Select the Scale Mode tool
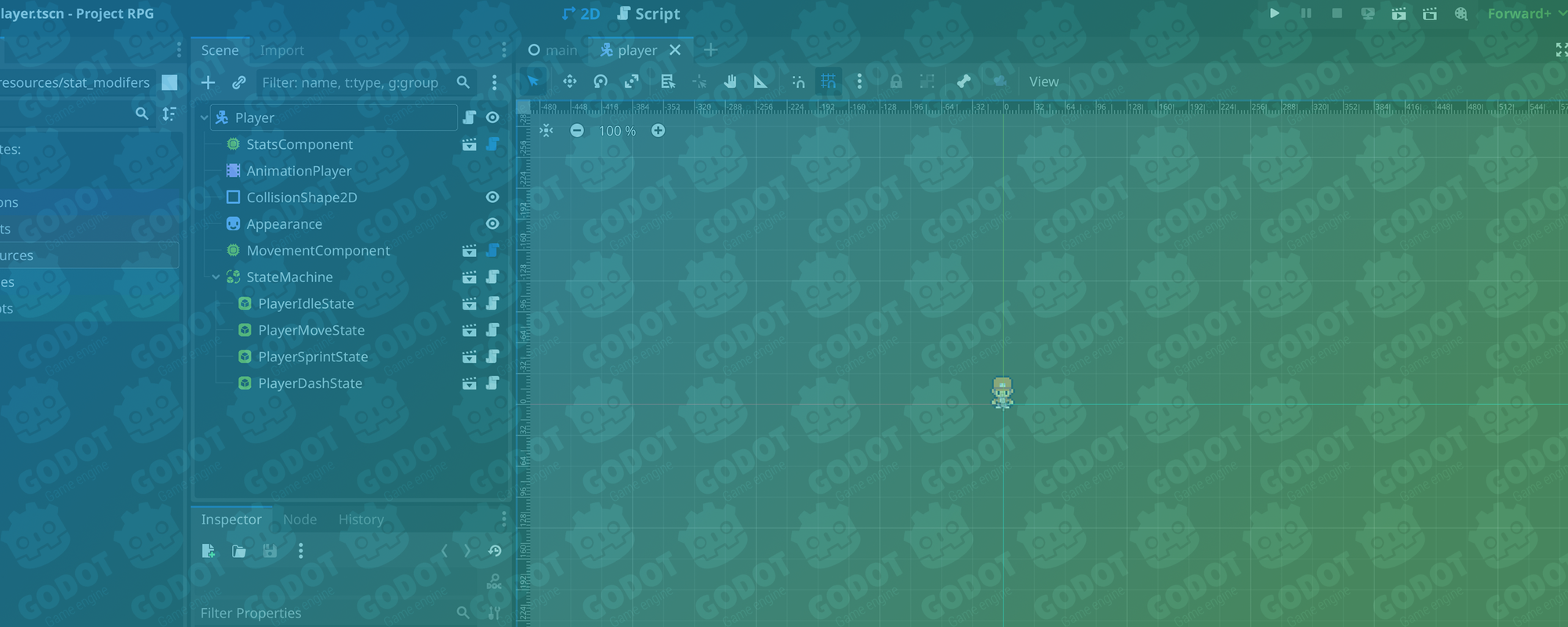Image resolution: width=1568 pixels, height=627 pixels. click(x=632, y=82)
